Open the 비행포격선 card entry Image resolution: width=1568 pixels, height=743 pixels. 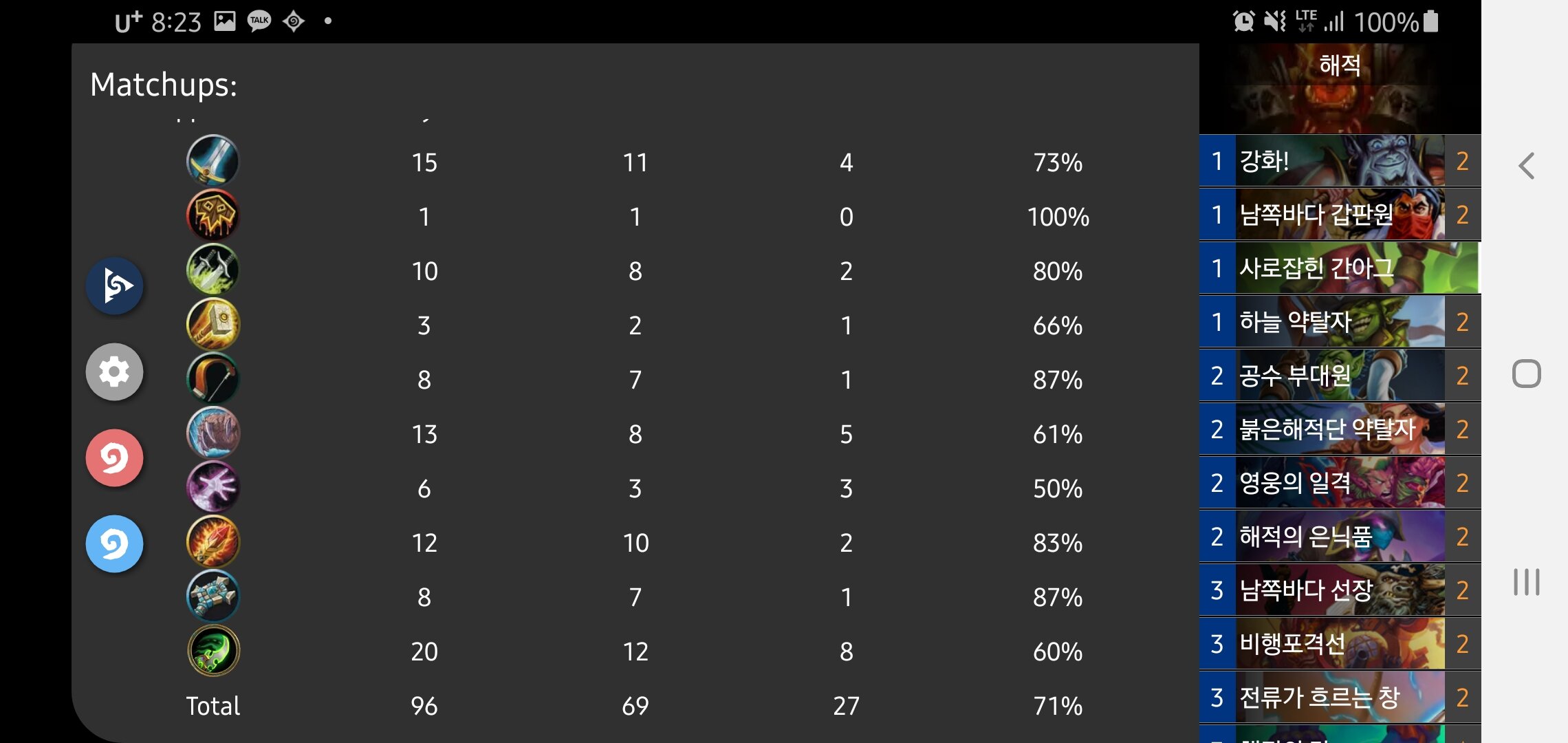point(1340,644)
